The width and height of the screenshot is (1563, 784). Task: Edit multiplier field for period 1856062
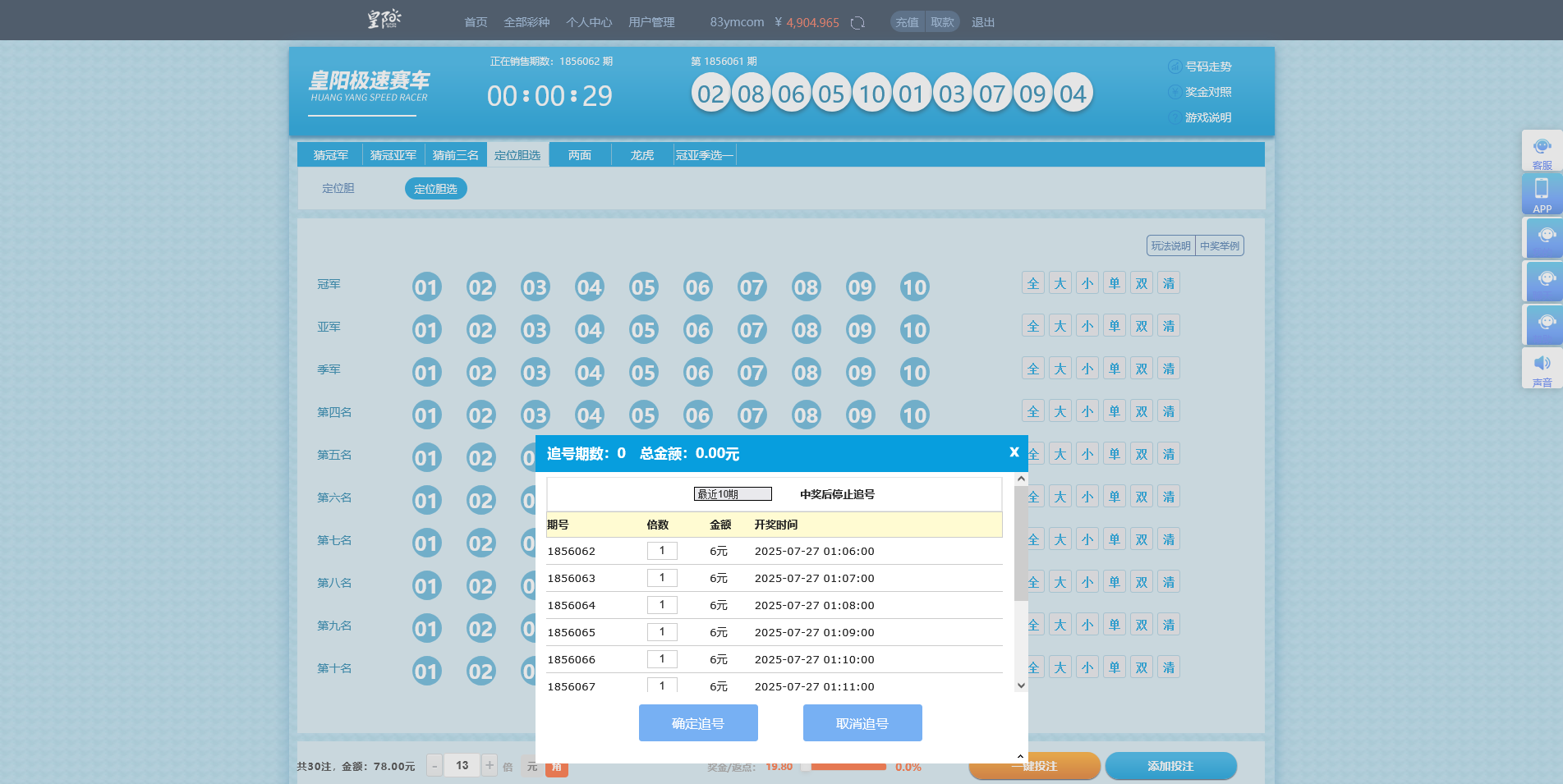(662, 551)
